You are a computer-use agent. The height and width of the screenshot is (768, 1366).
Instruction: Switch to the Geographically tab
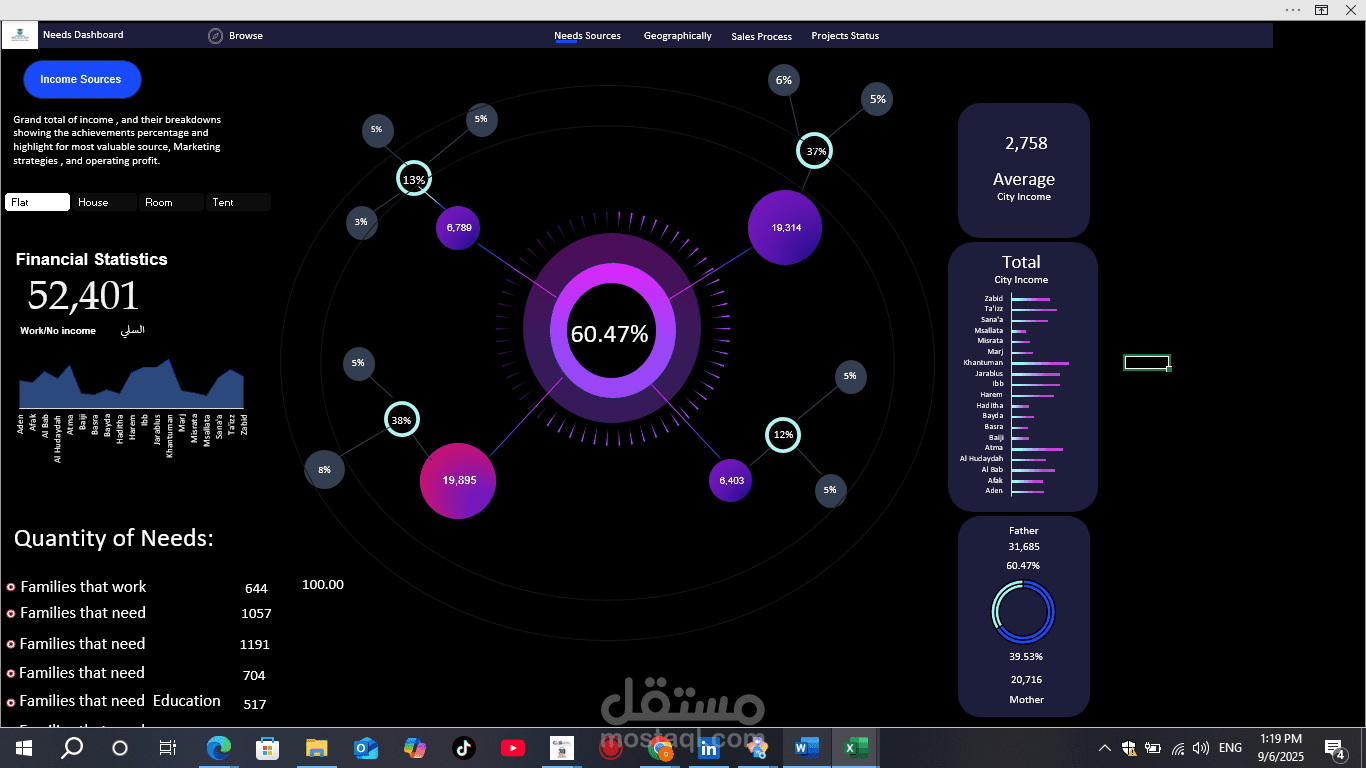678,36
